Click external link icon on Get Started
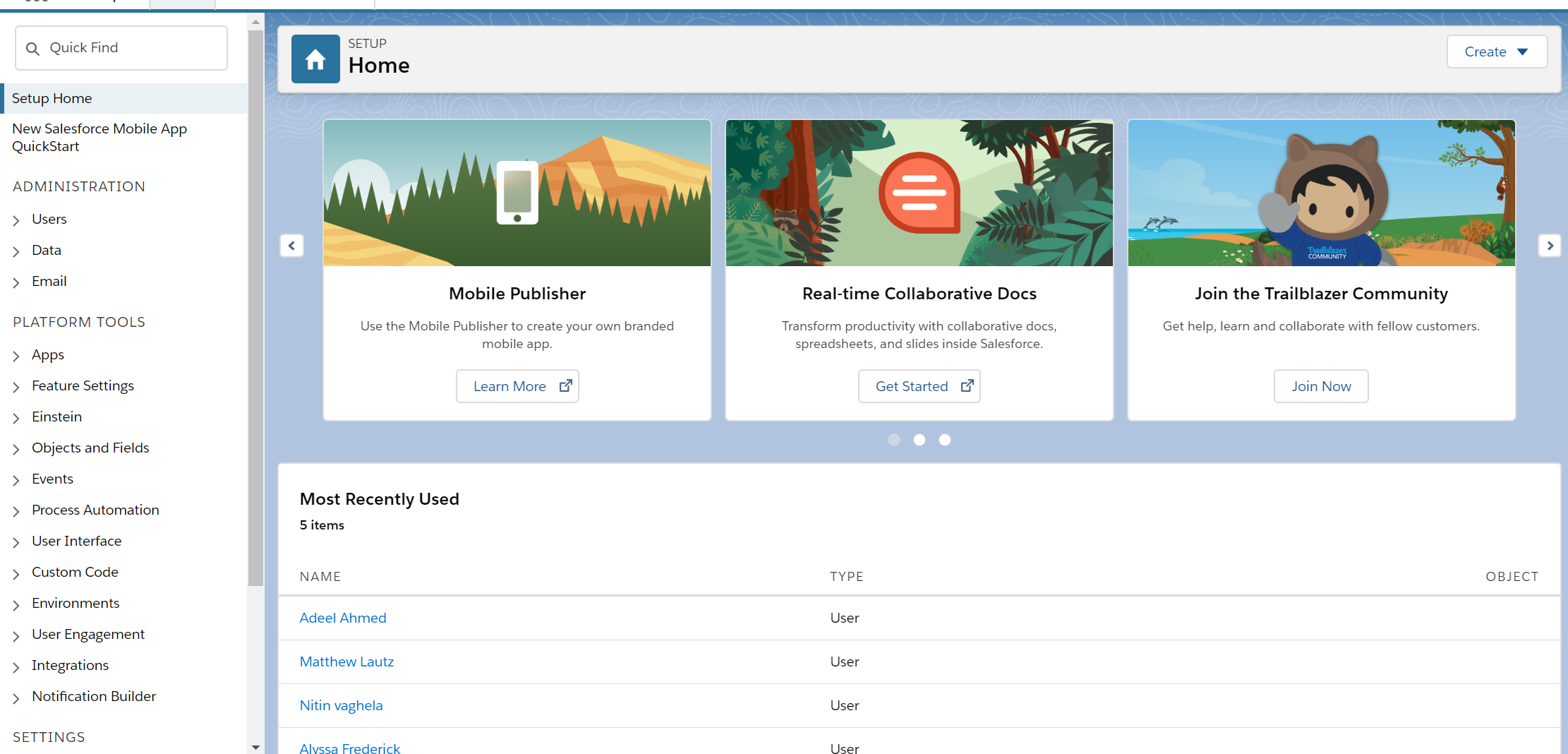 (x=967, y=386)
